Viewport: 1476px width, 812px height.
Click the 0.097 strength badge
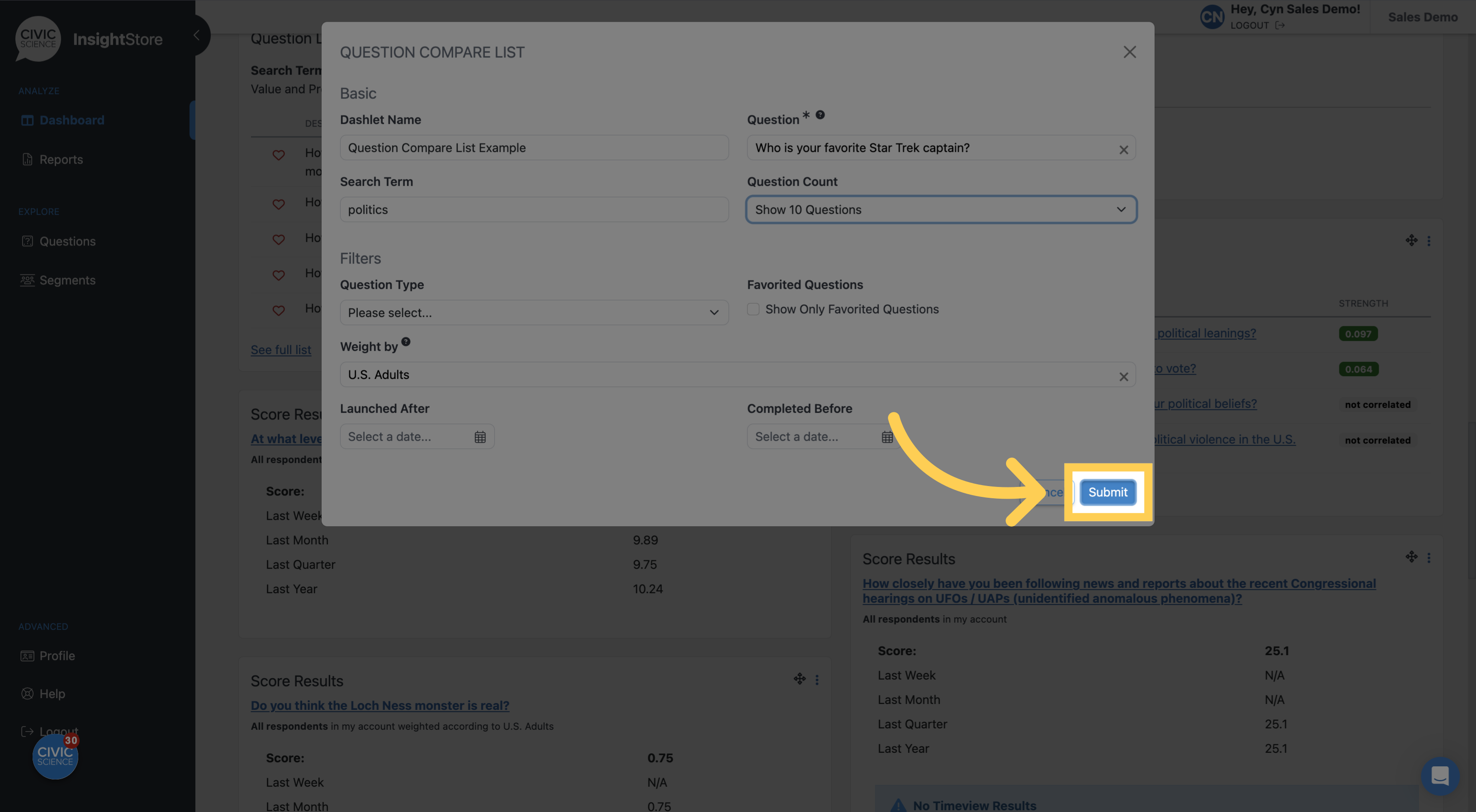point(1358,334)
